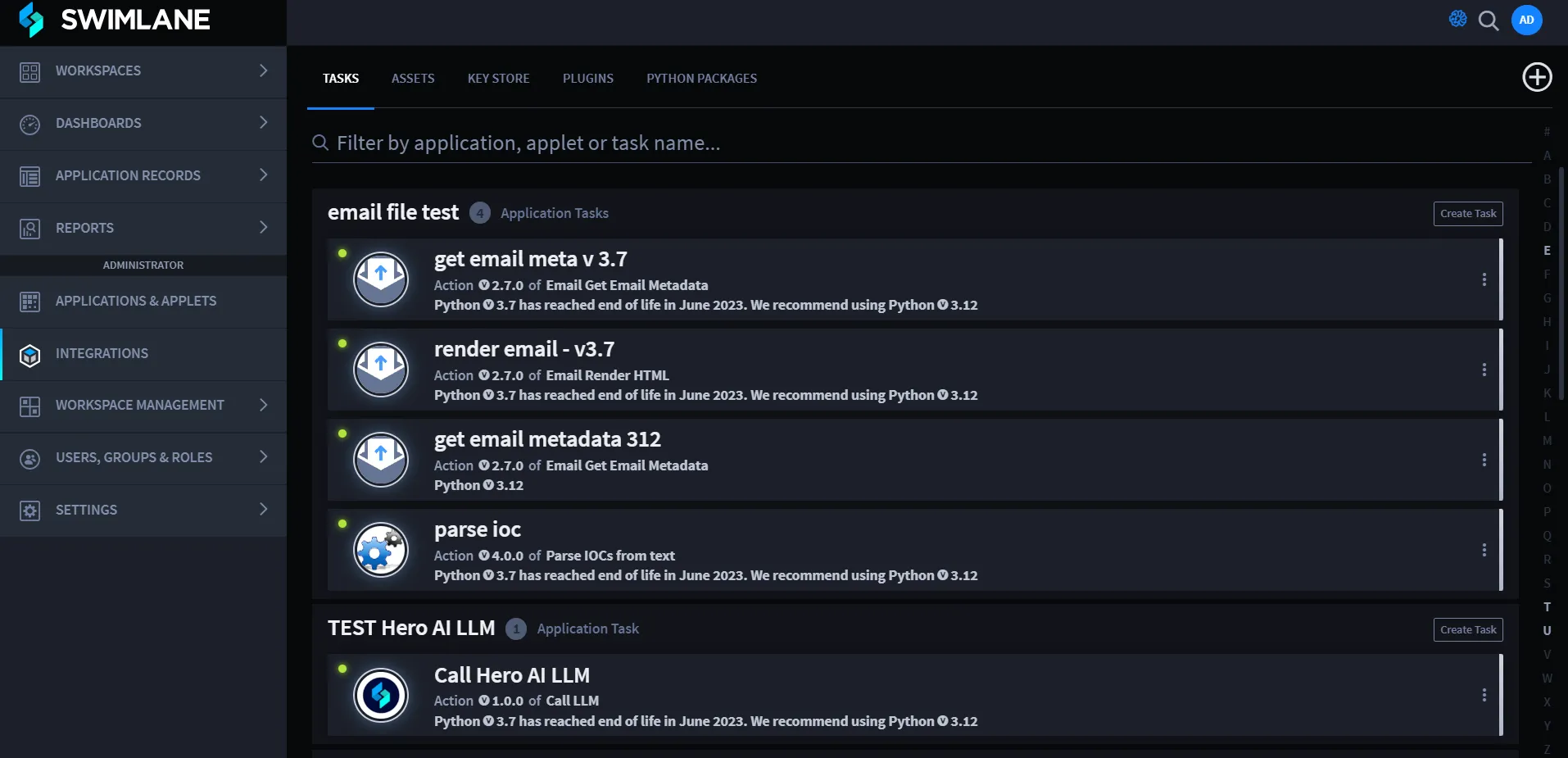Switch to the Key Store tab
The height and width of the screenshot is (758, 1568).
click(x=498, y=79)
